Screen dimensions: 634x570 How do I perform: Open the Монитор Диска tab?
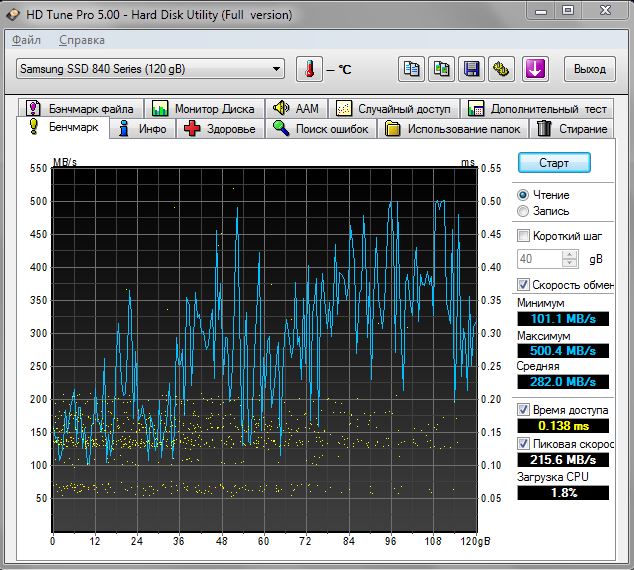(x=204, y=108)
